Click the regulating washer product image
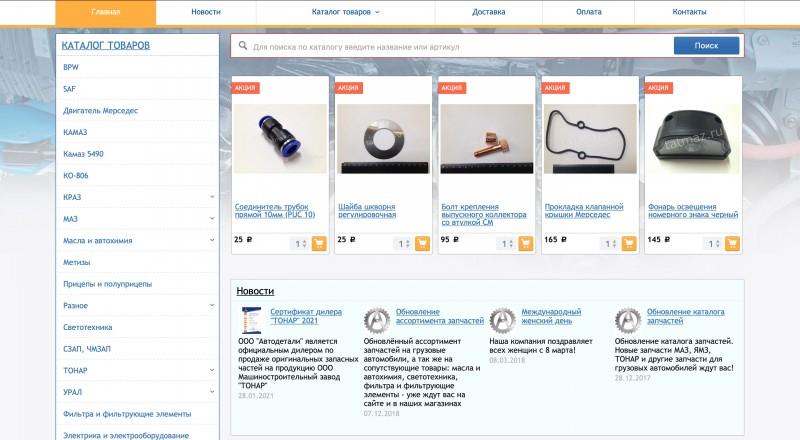 pos(384,139)
